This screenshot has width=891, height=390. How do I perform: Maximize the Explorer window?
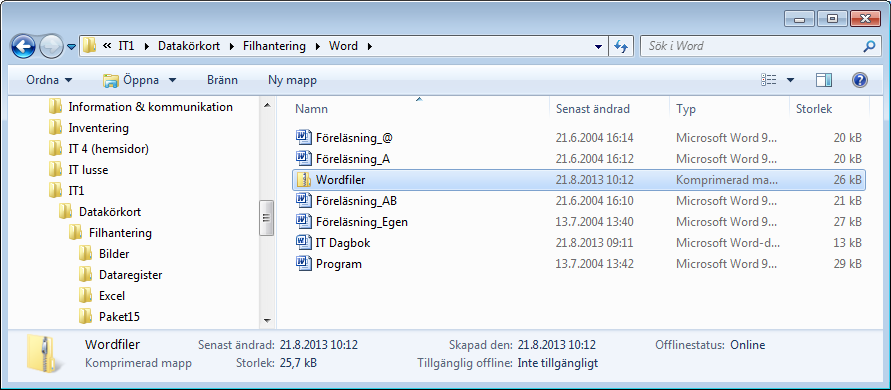tap(832, 19)
